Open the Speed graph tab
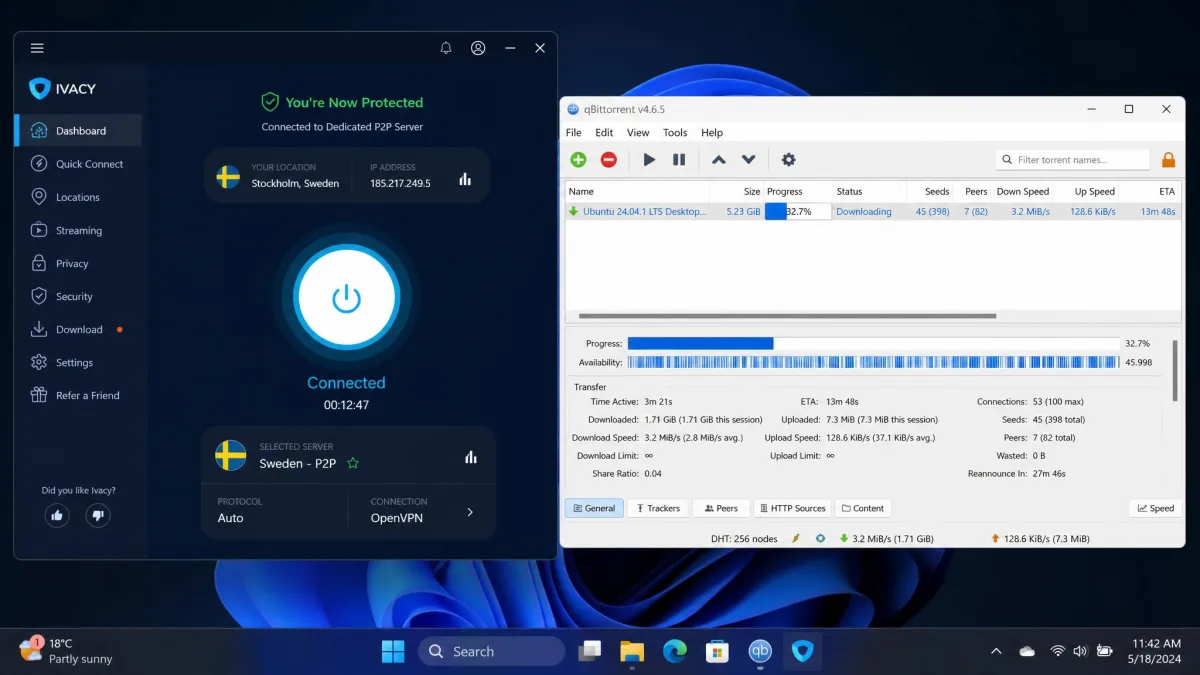 coord(1156,508)
